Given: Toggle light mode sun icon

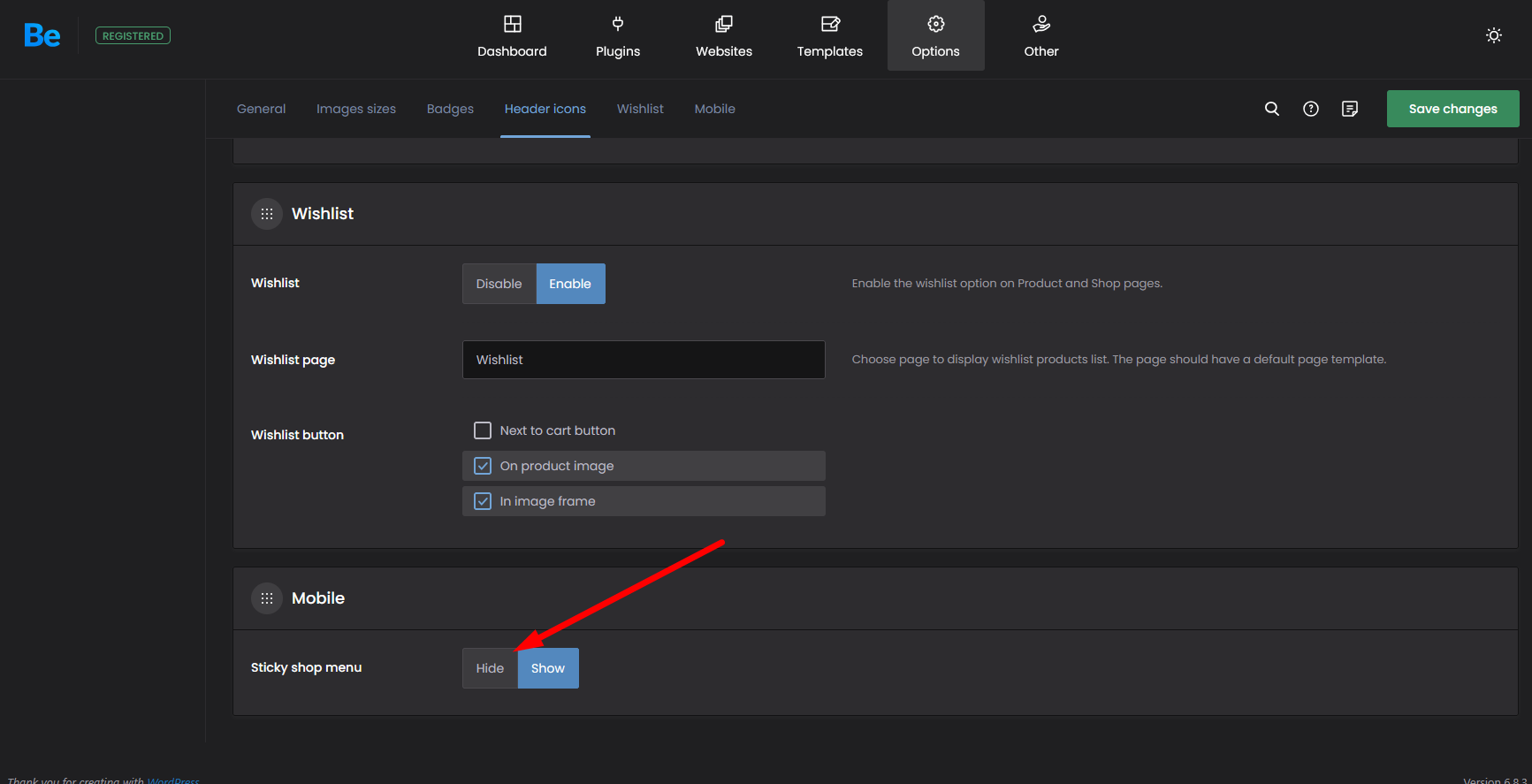Looking at the screenshot, I should tap(1493, 35).
